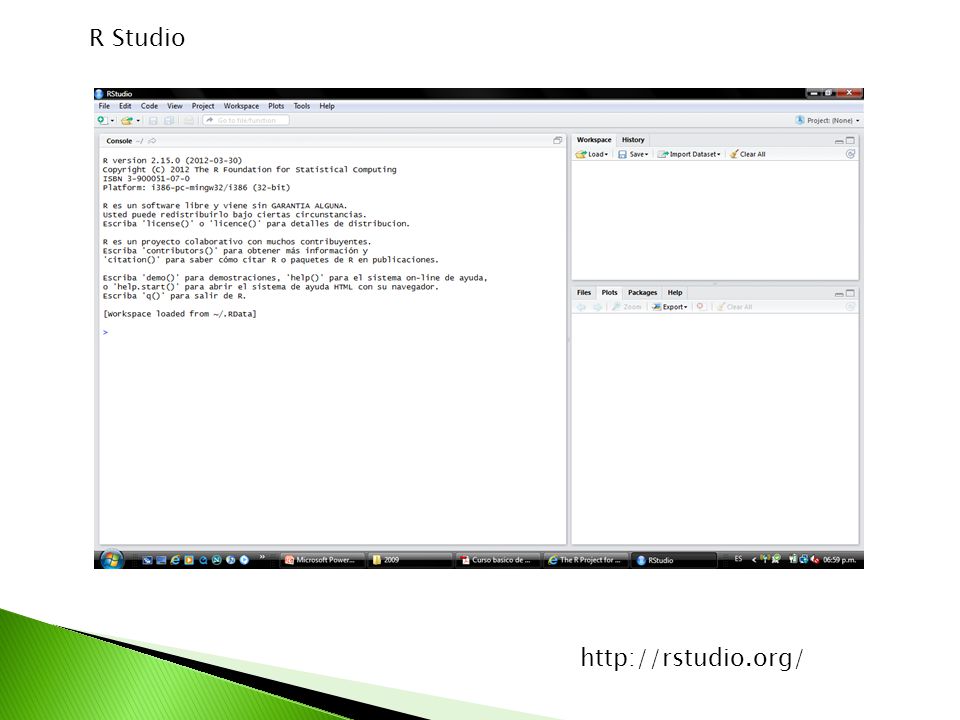The height and width of the screenshot is (720, 960).
Task: Click the Open File folder icon
Action: pyautogui.click(x=127, y=121)
